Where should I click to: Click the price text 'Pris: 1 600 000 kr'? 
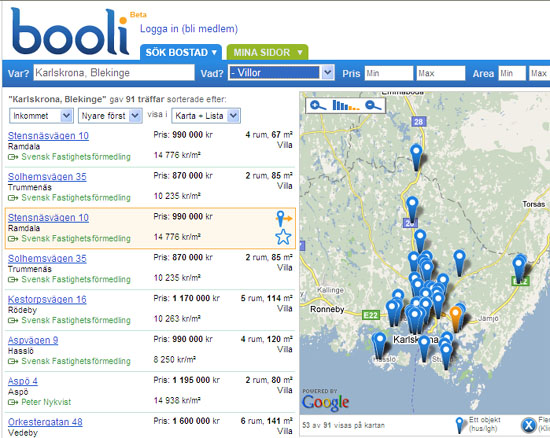point(187,421)
